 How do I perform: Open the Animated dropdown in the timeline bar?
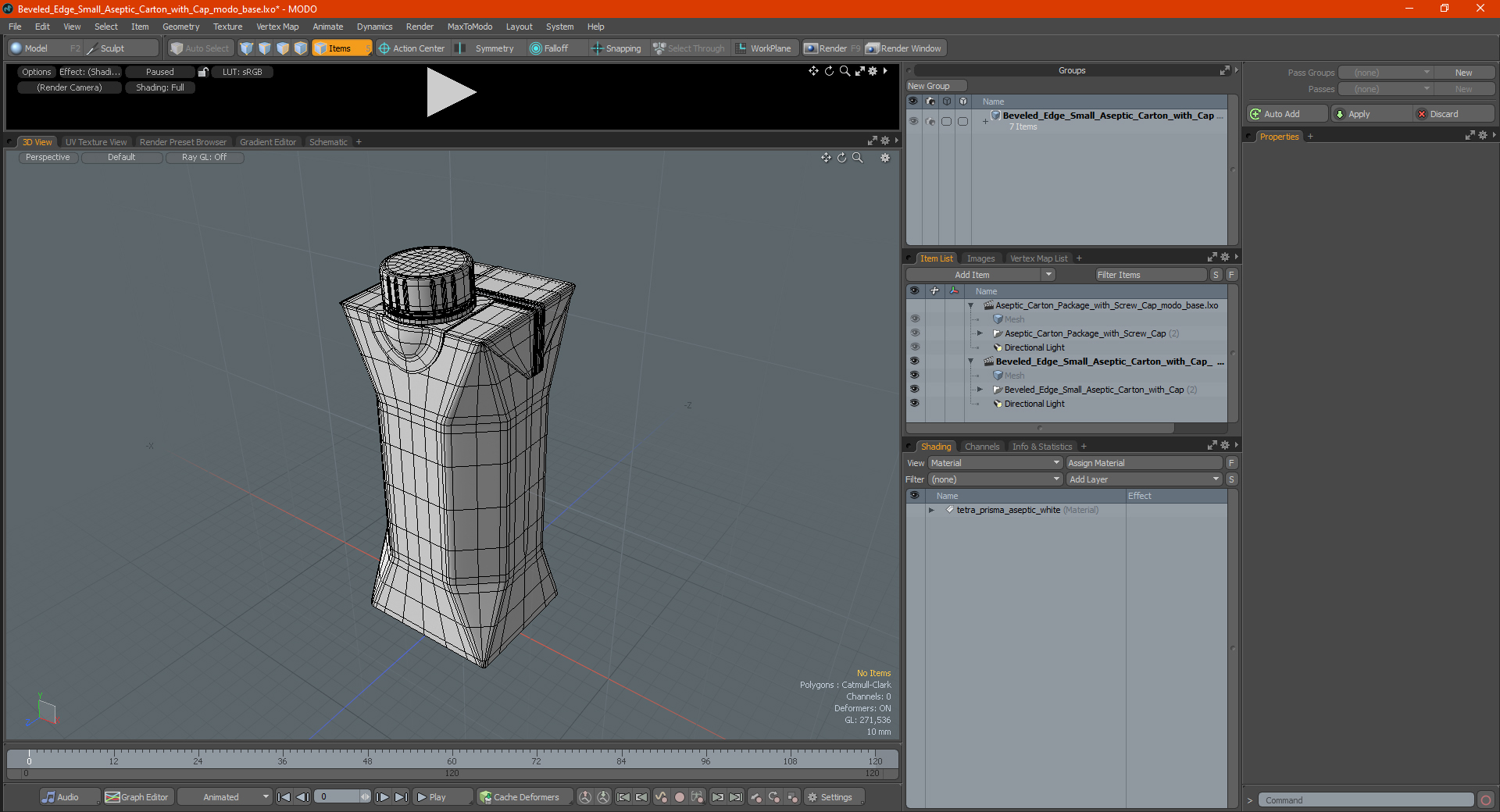pyautogui.click(x=225, y=797)
